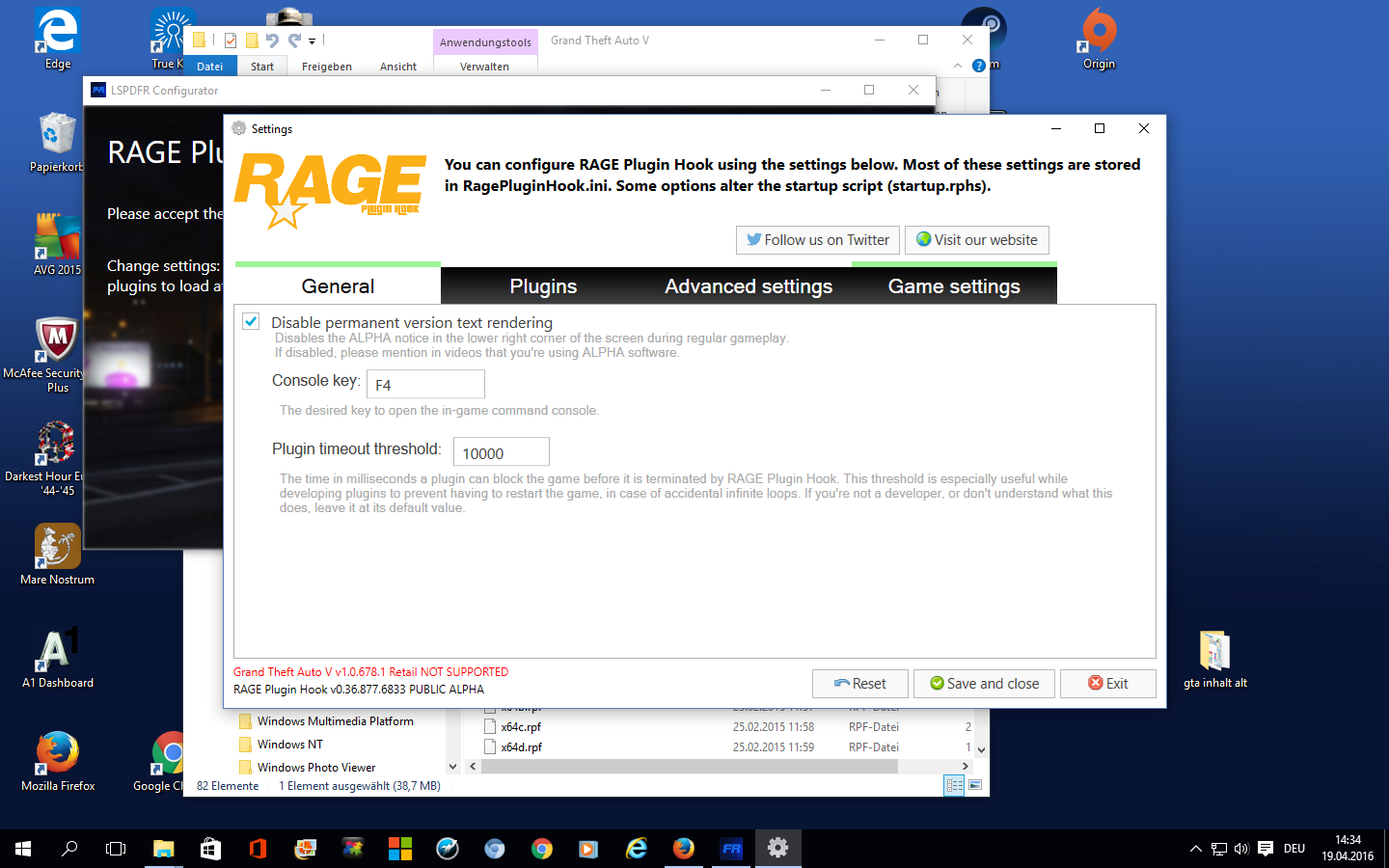The height and width of the screenshot is (868, 1389).
Task: Open the Ansicht ribbon tab
Action: (x=398, y=67)
